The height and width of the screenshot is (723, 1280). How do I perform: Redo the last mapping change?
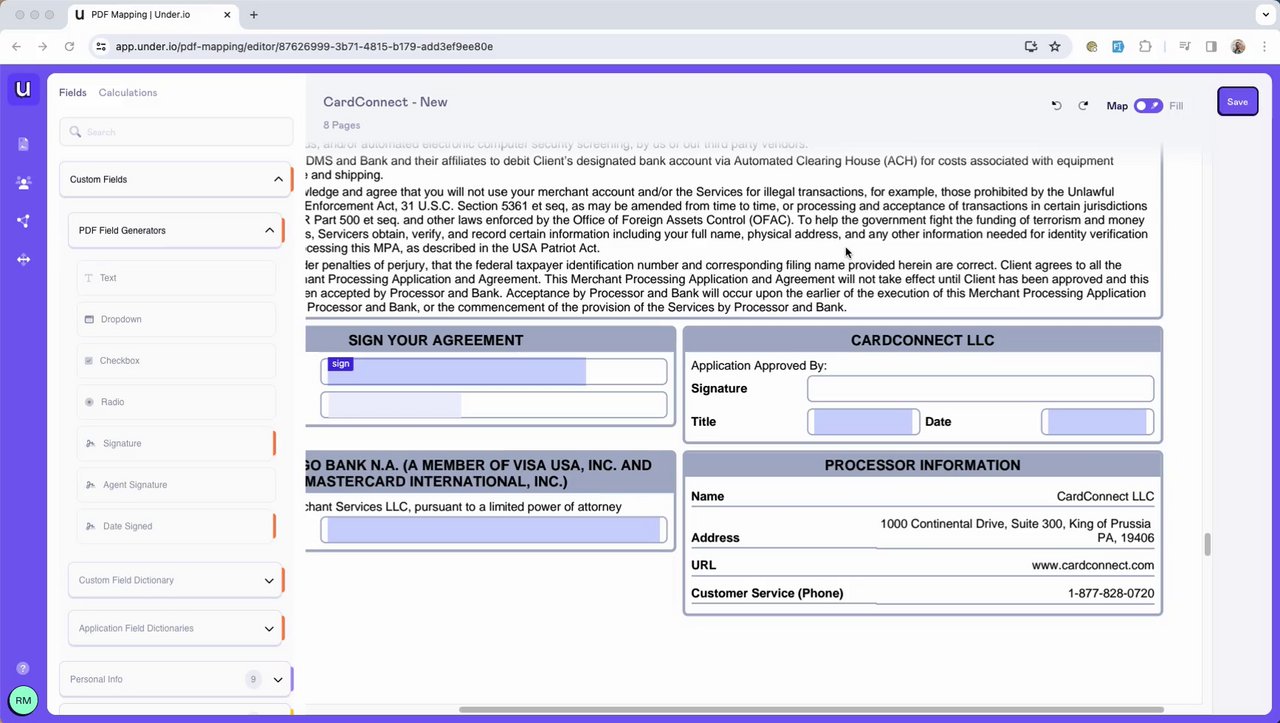(x=1083, y=105)
